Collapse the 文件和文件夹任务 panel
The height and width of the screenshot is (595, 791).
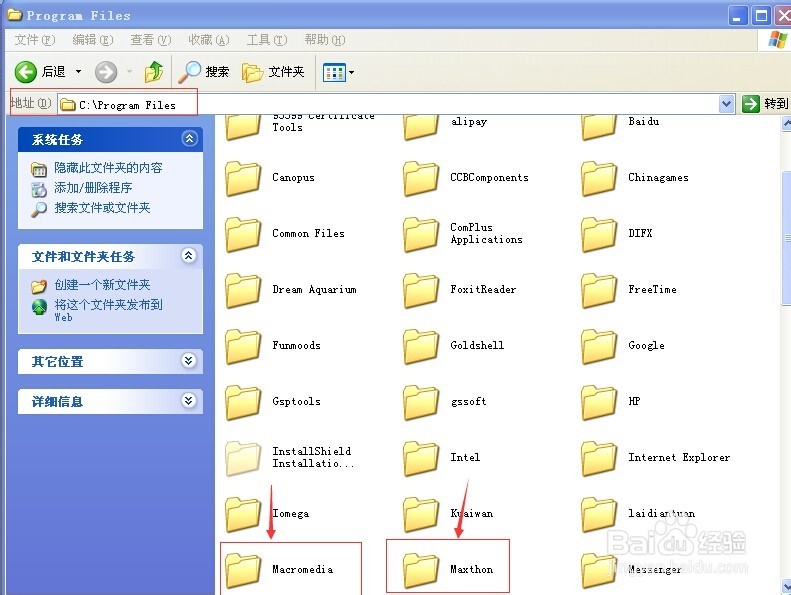coord(189,255)
